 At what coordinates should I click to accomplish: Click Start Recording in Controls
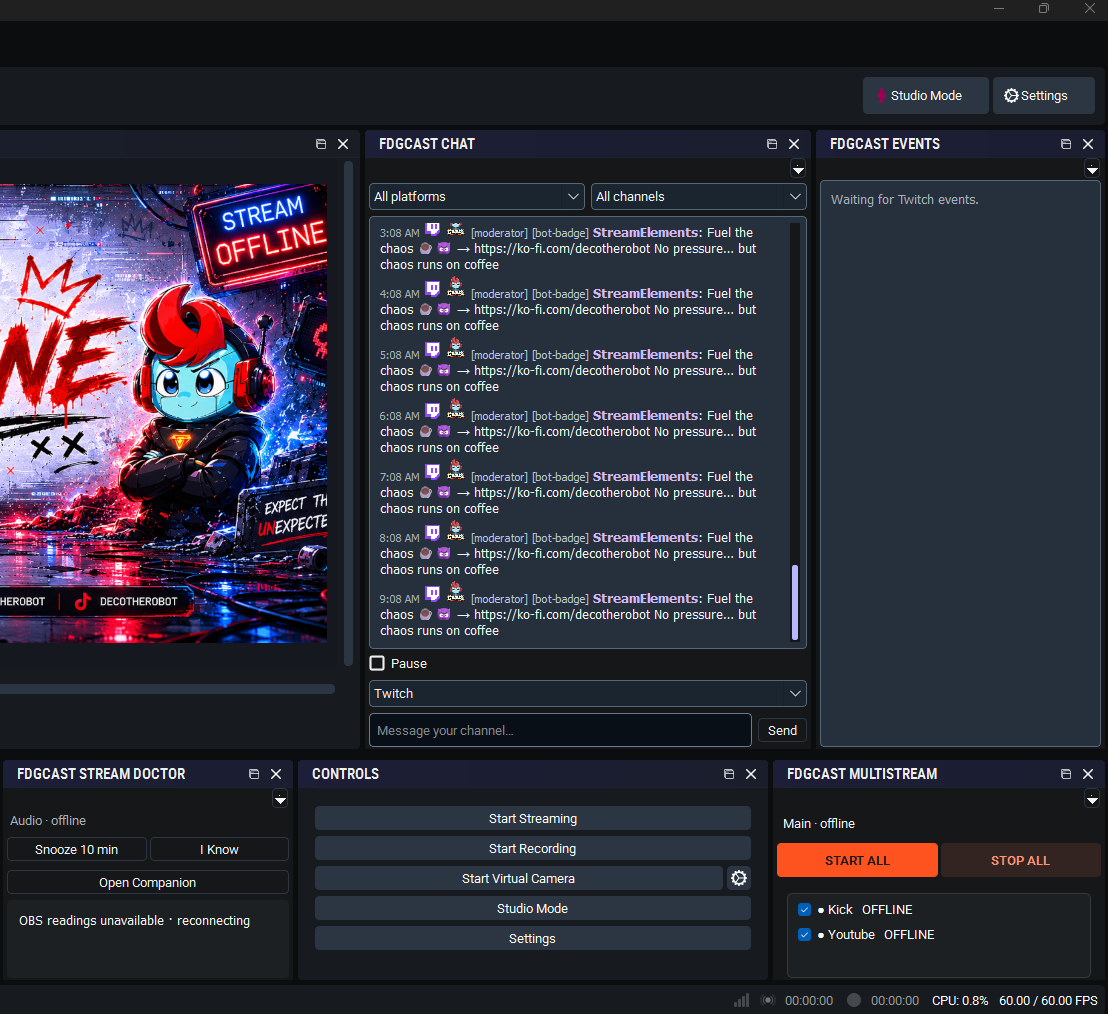tap(533, 848)
